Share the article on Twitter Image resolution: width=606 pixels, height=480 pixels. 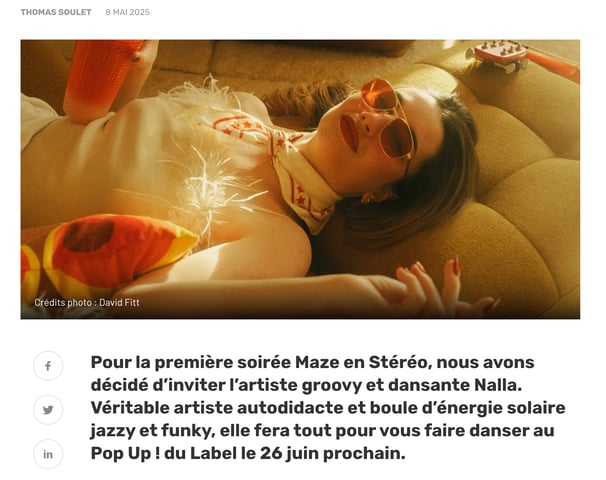click(x=48, y=410)
